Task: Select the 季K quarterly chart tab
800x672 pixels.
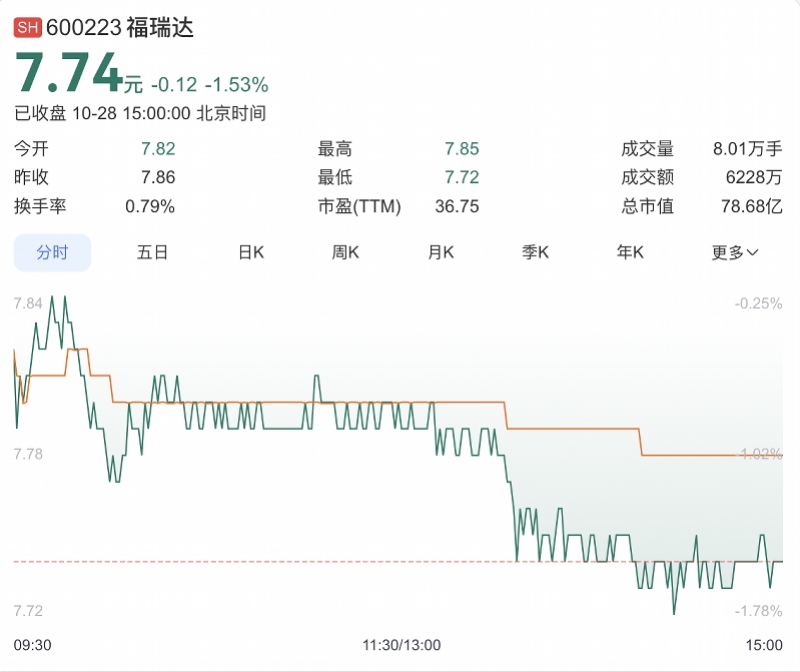Action: click(x=536, y=253)
